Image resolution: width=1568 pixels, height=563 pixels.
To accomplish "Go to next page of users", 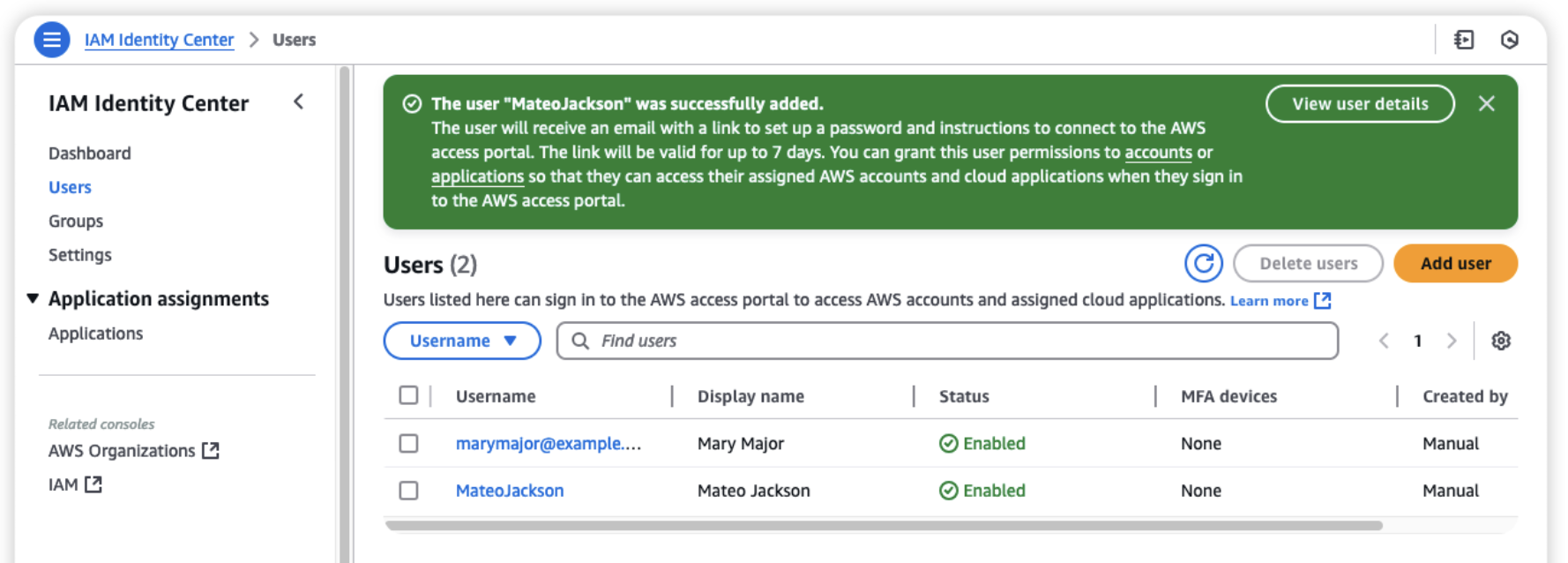I will tap(1452, 341).
